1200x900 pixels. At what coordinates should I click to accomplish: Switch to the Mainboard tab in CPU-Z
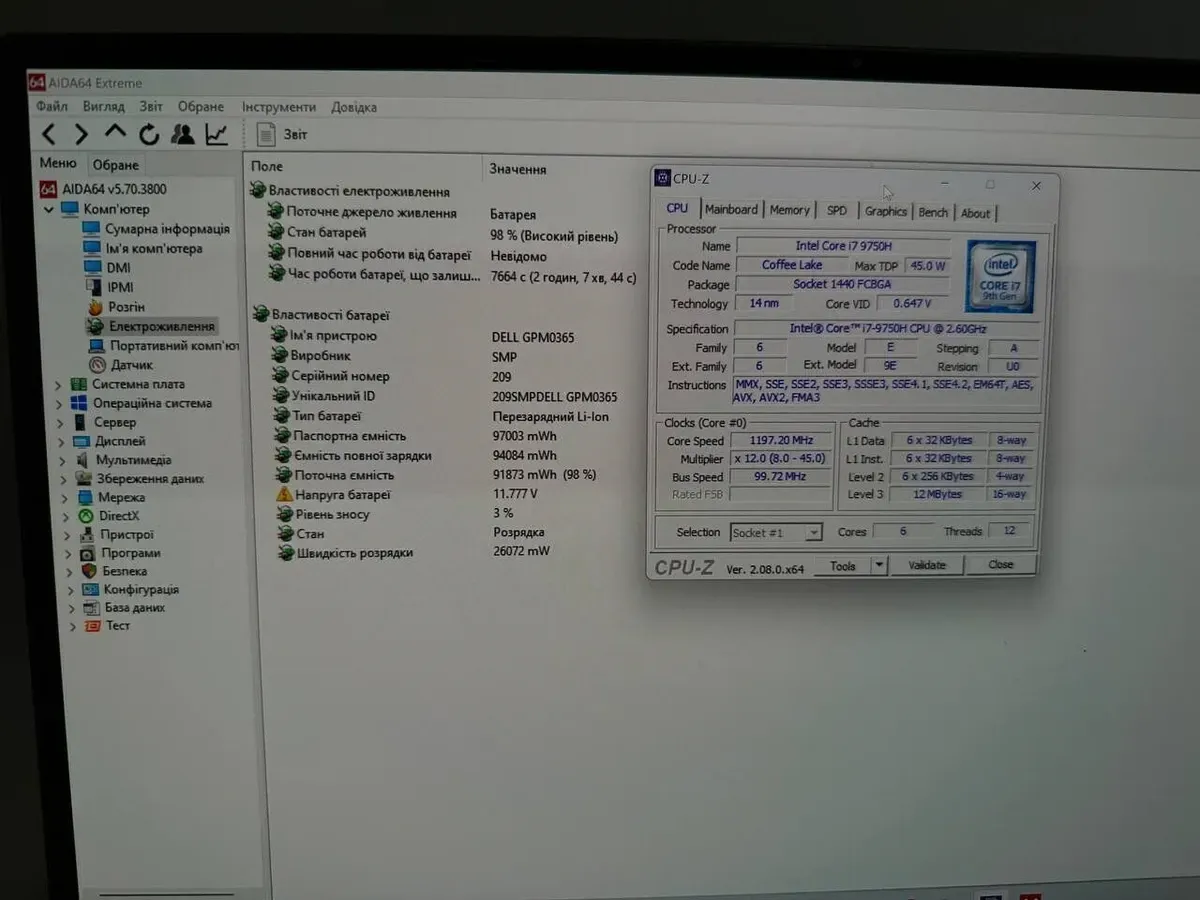click(731, 210)
